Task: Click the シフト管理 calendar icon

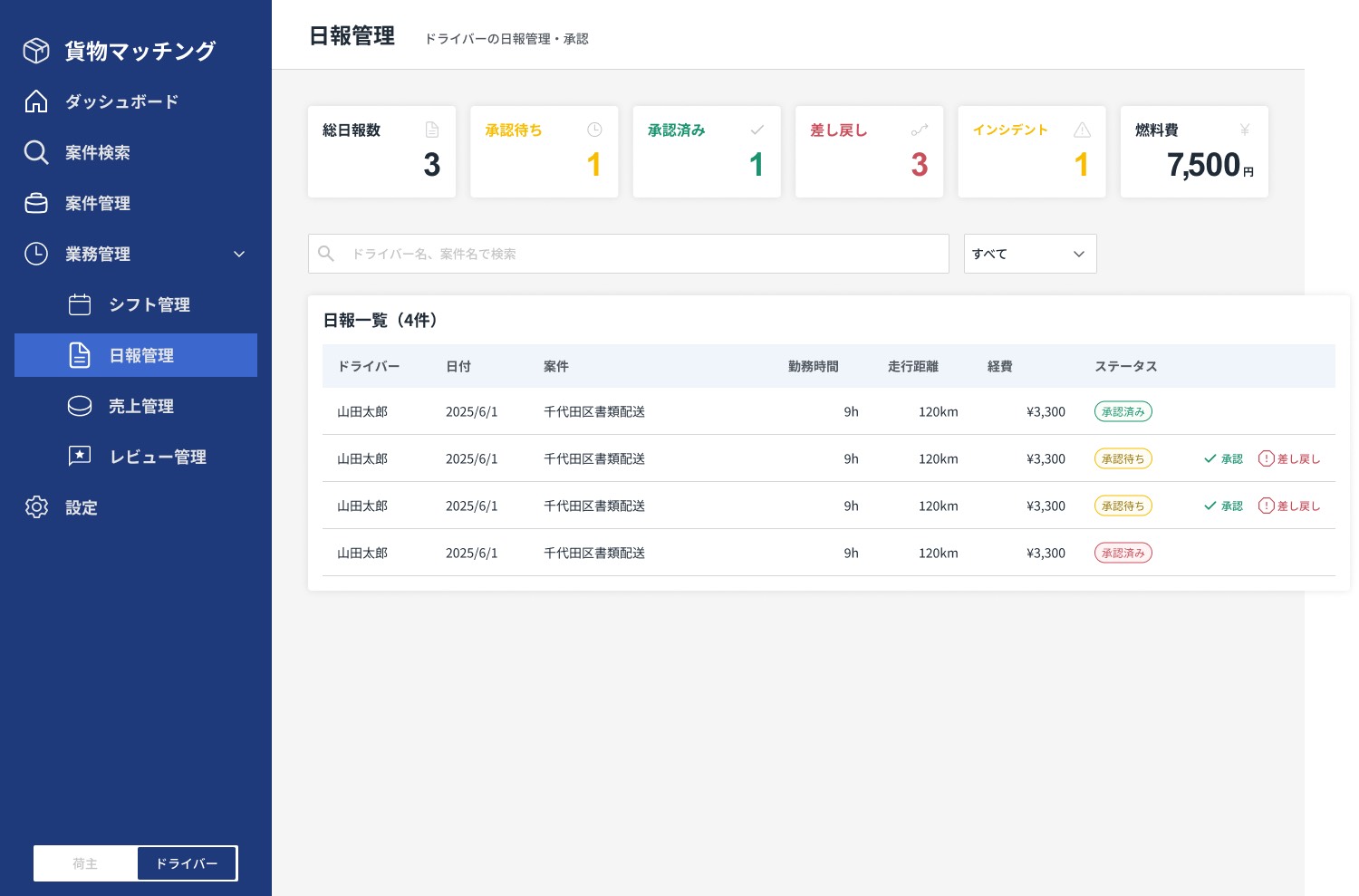Action: pos(80,304)
